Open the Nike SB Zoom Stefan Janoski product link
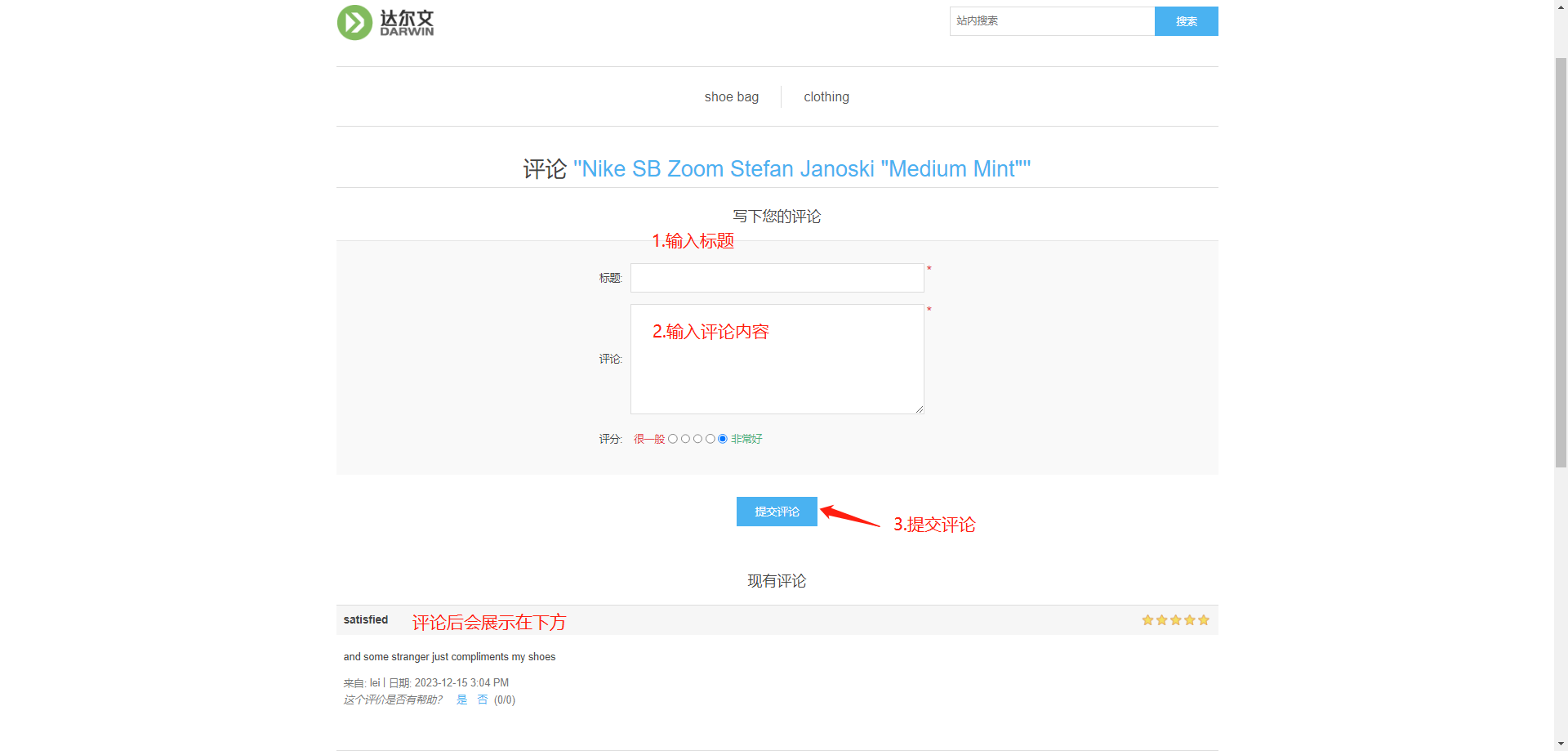Screen dimensions: 1568x751 (x=801, y=169)
